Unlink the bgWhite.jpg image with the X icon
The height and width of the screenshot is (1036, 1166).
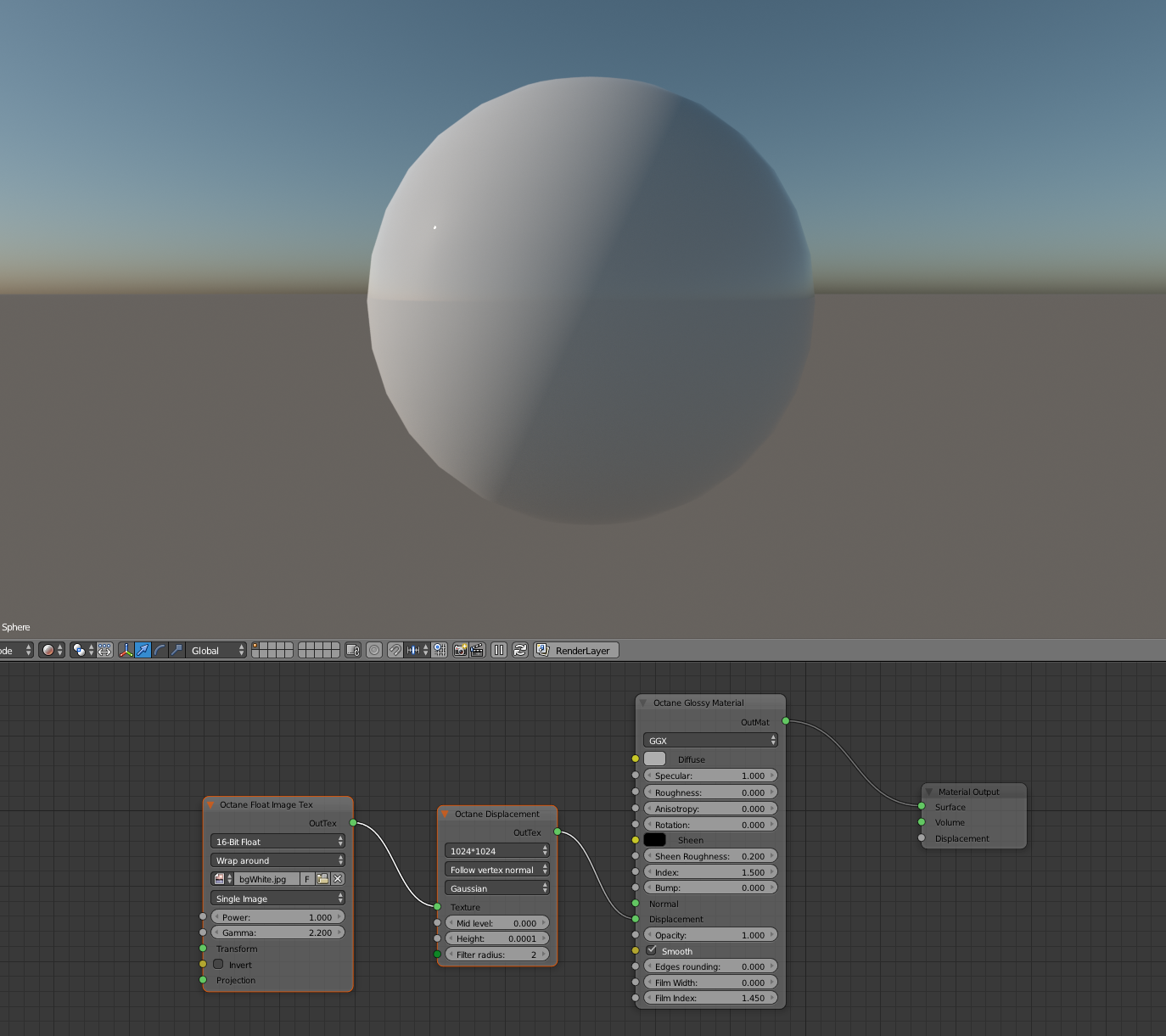(x=338, y=879)
